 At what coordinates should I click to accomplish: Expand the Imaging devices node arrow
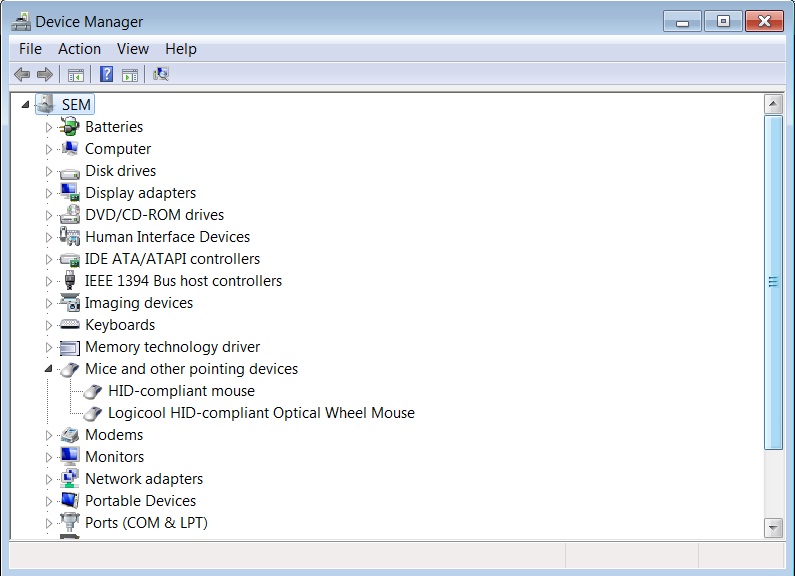click(49, 303)
